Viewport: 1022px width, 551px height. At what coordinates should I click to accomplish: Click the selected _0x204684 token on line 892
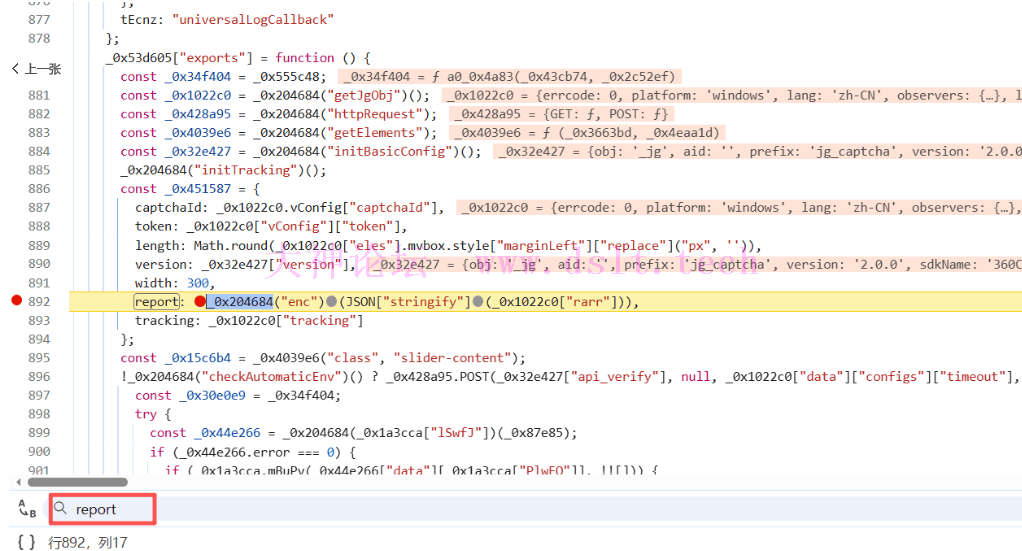coord(240,302)
